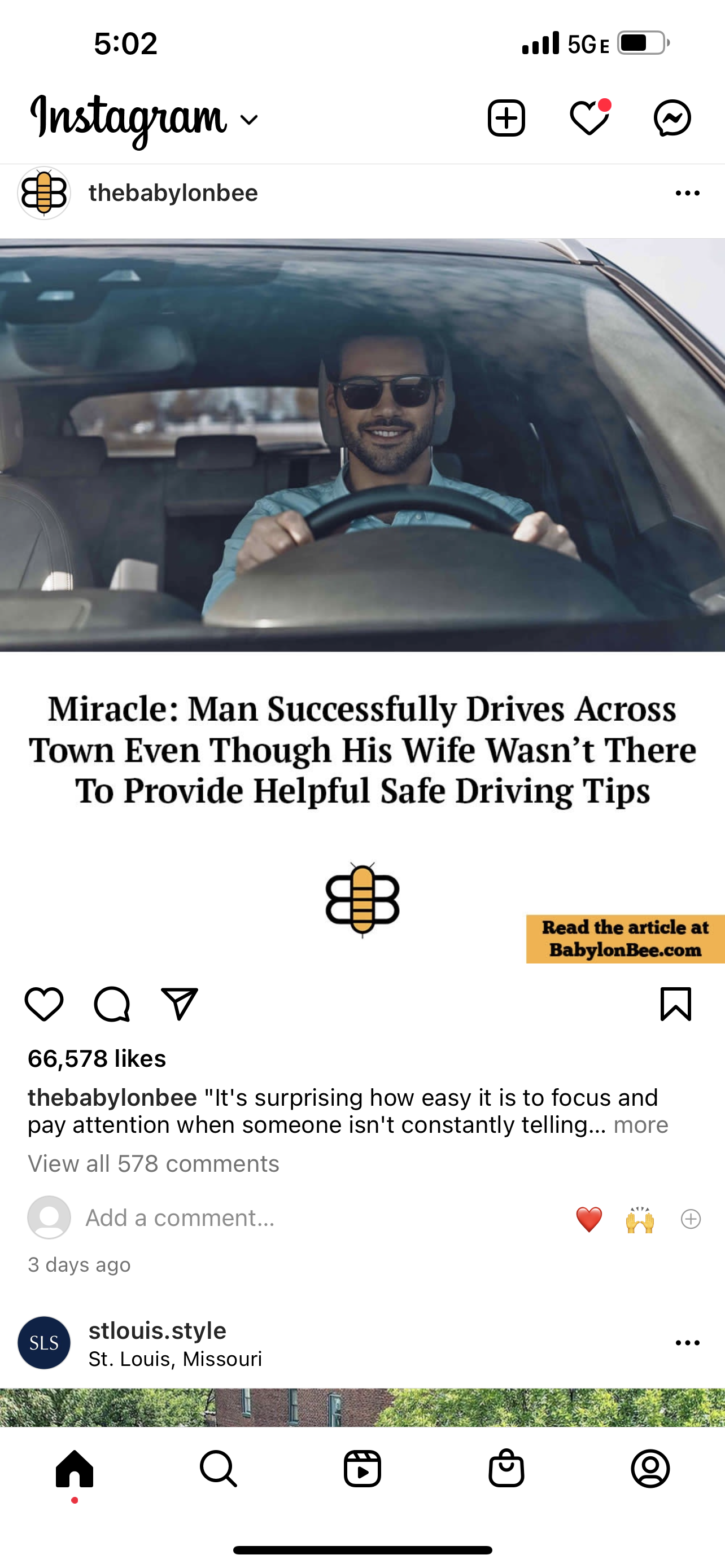Share the post with paper plane icon
725x1568 pixels.
tap(180, 1003)
